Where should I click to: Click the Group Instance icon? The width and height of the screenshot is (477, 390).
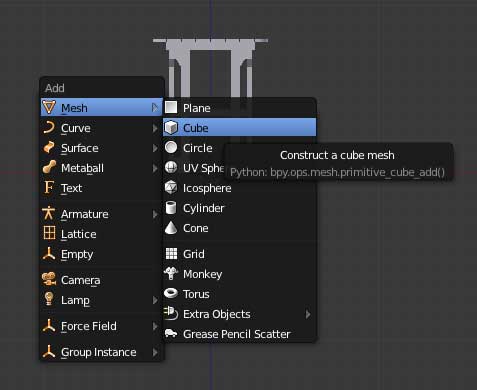(x=49, y=351)
